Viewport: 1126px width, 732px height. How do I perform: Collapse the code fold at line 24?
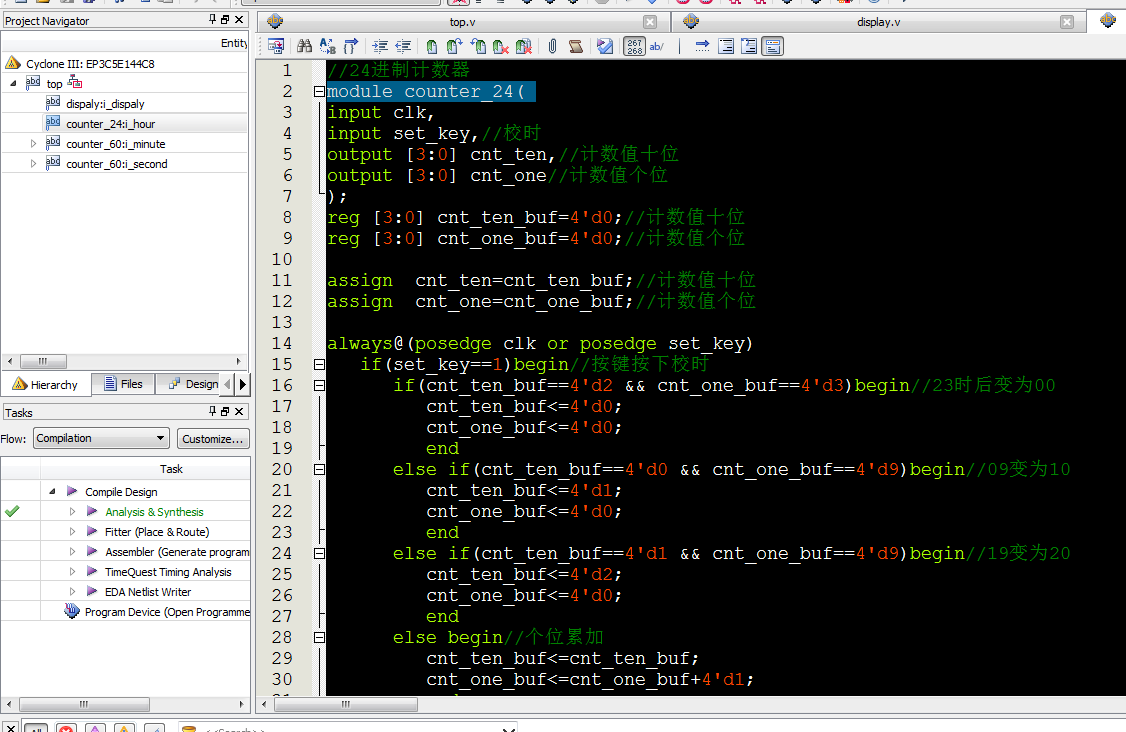[x=320, y=553]
